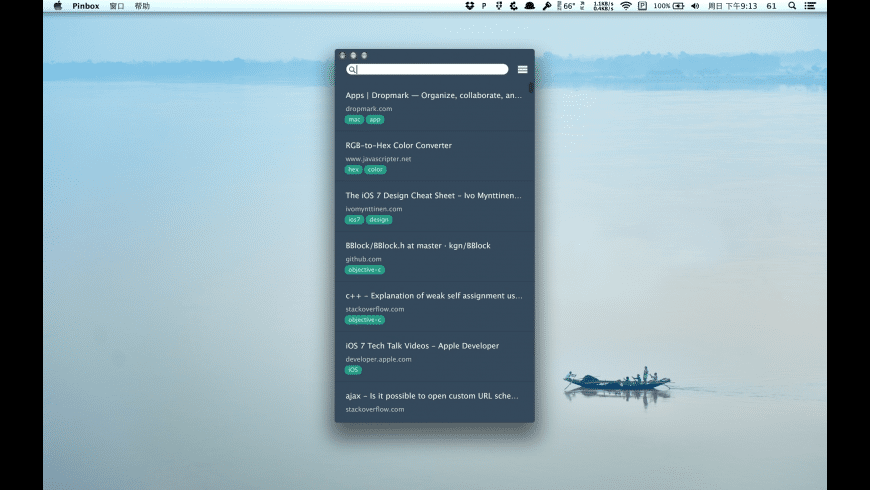Open Notification Center list icon

pos(810,6)
